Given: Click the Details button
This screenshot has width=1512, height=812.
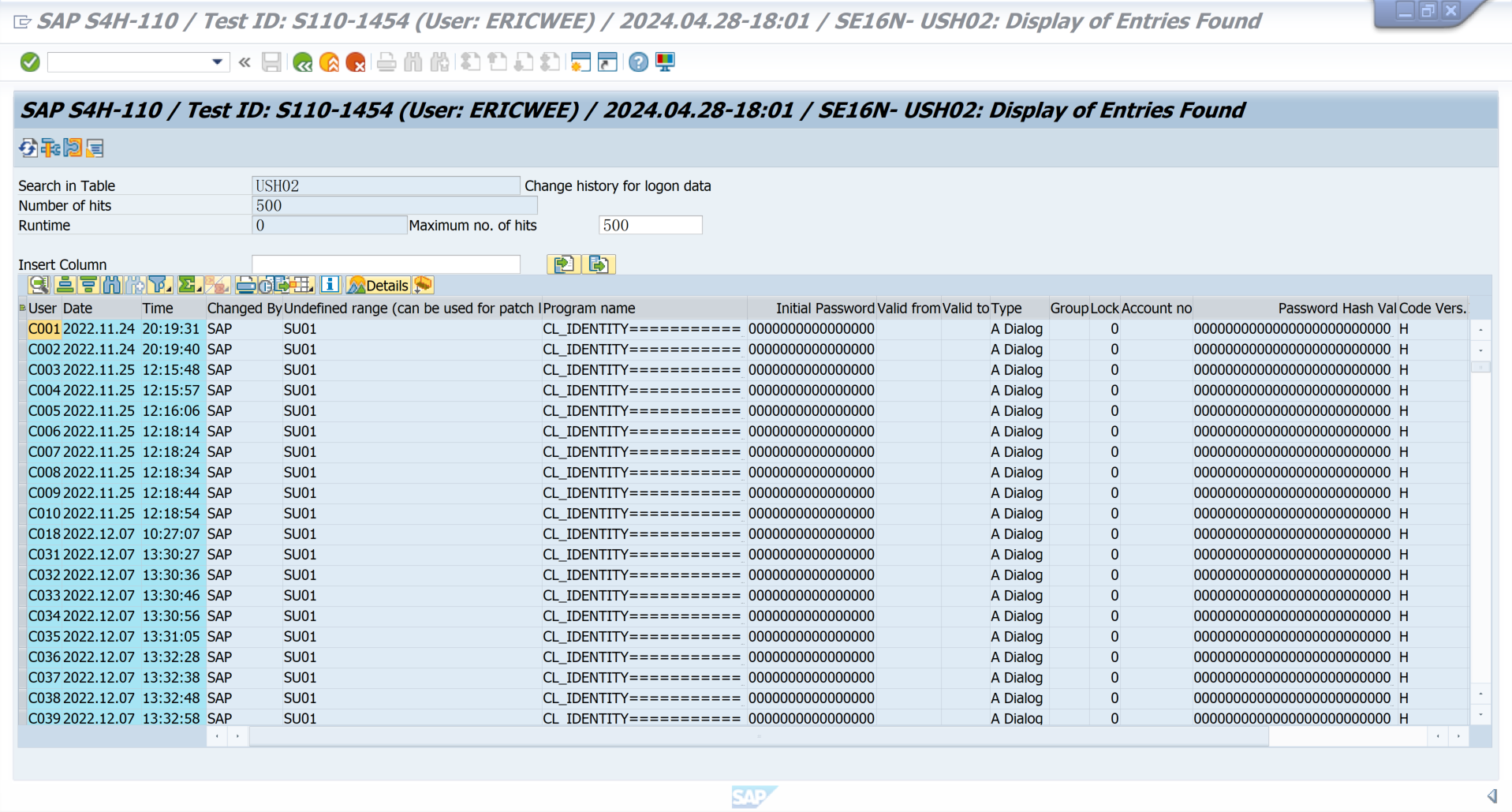Looking at the screenshot, I should (379, 285).
